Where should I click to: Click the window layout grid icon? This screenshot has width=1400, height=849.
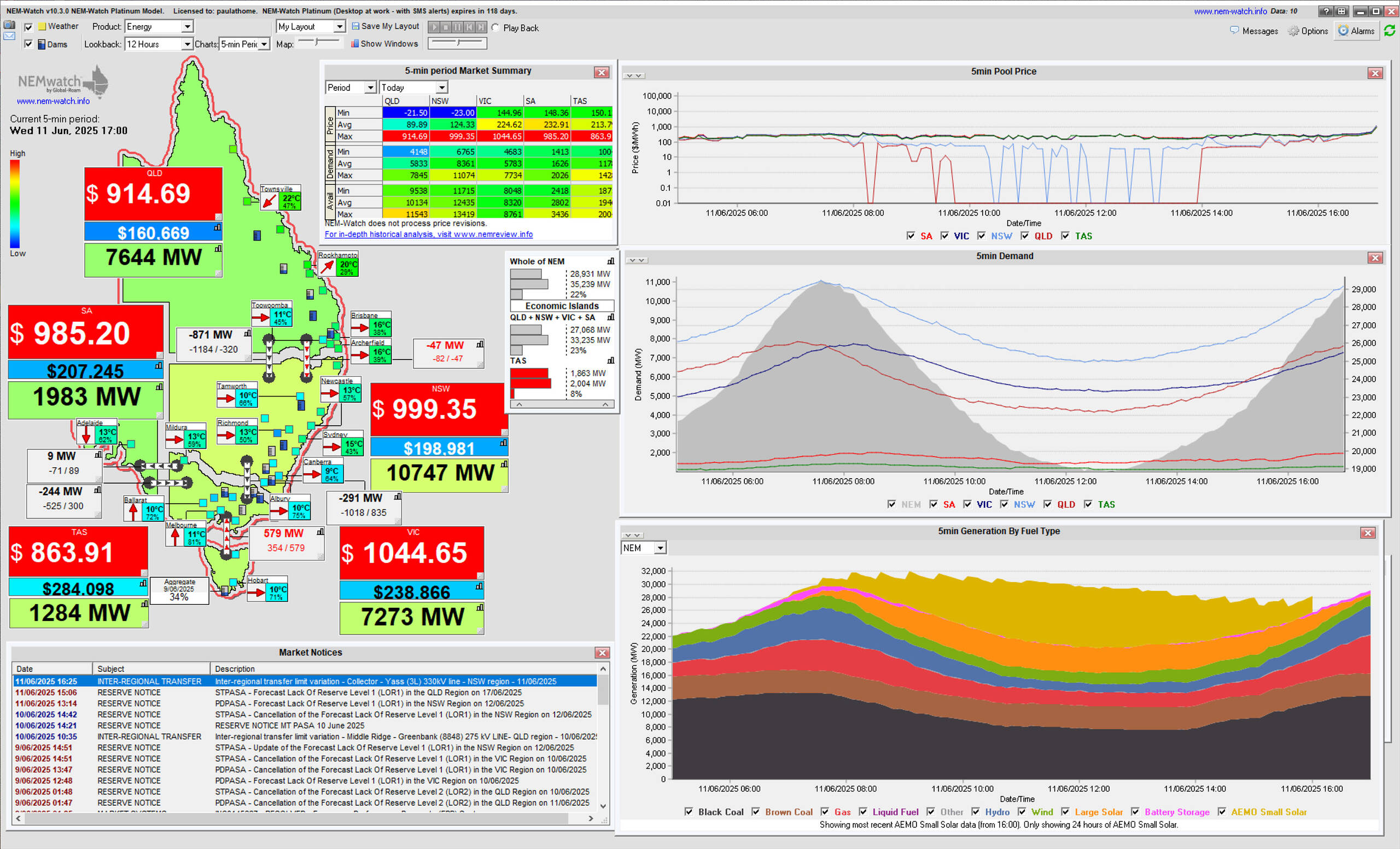pyautogui.click(x=1341, y=11)
